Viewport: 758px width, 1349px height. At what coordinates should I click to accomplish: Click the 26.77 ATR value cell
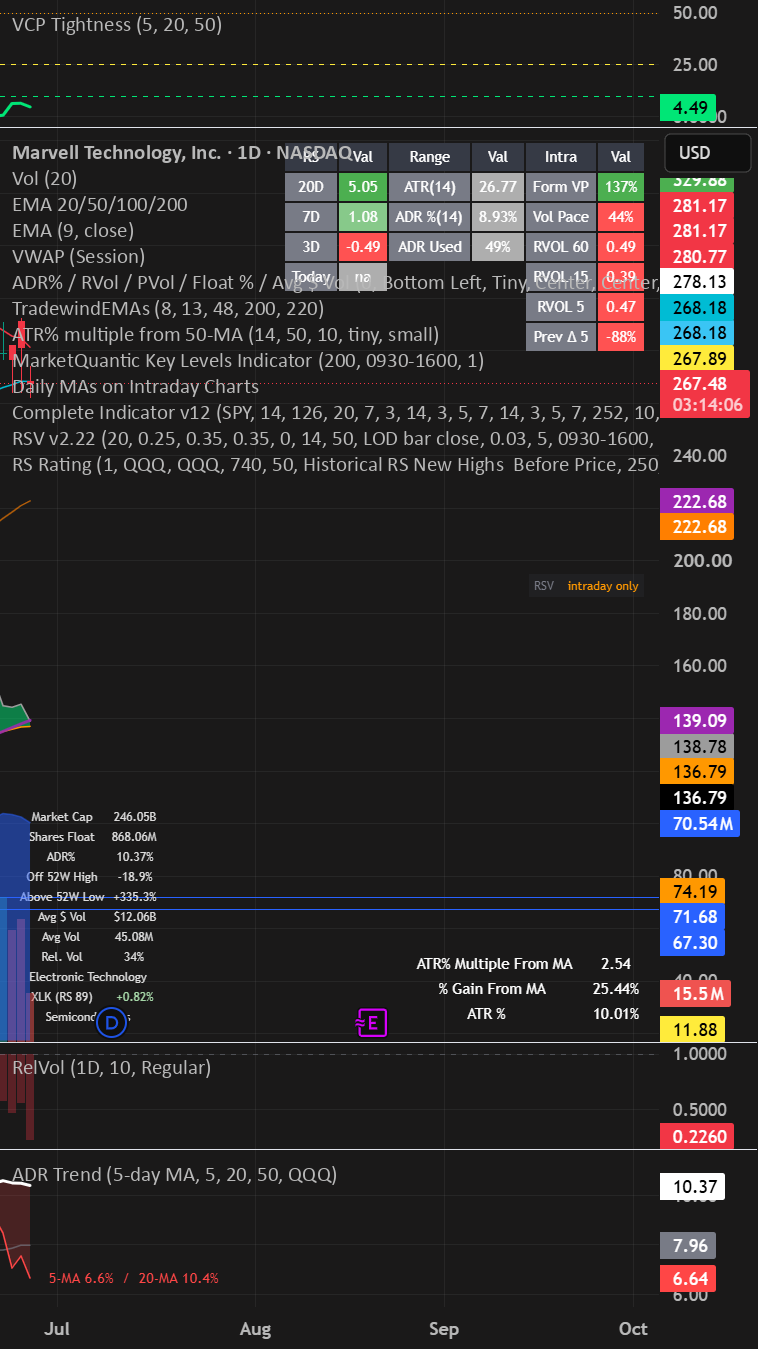498,186
